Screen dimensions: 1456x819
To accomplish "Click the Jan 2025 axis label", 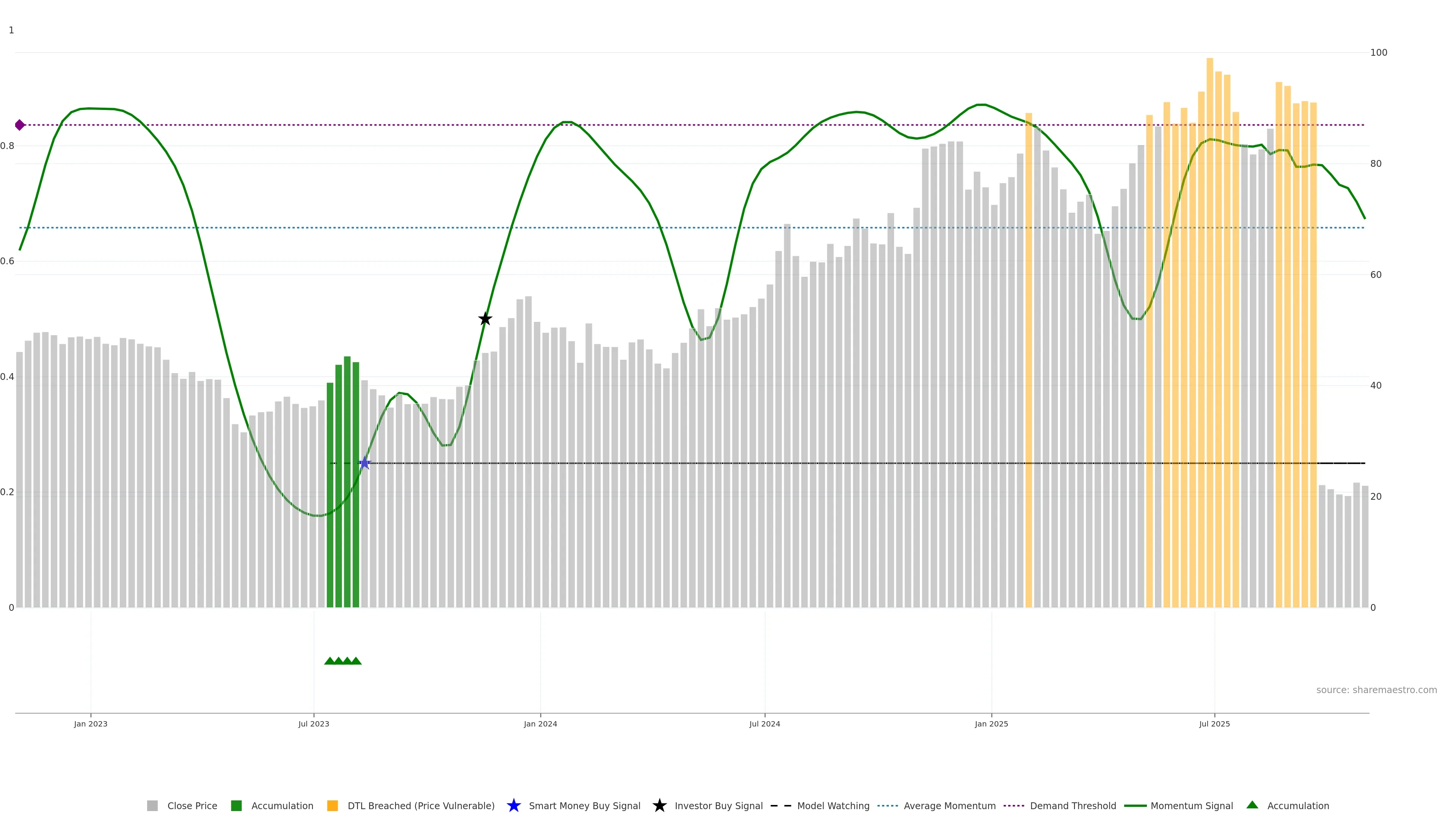I will point(991,723).
